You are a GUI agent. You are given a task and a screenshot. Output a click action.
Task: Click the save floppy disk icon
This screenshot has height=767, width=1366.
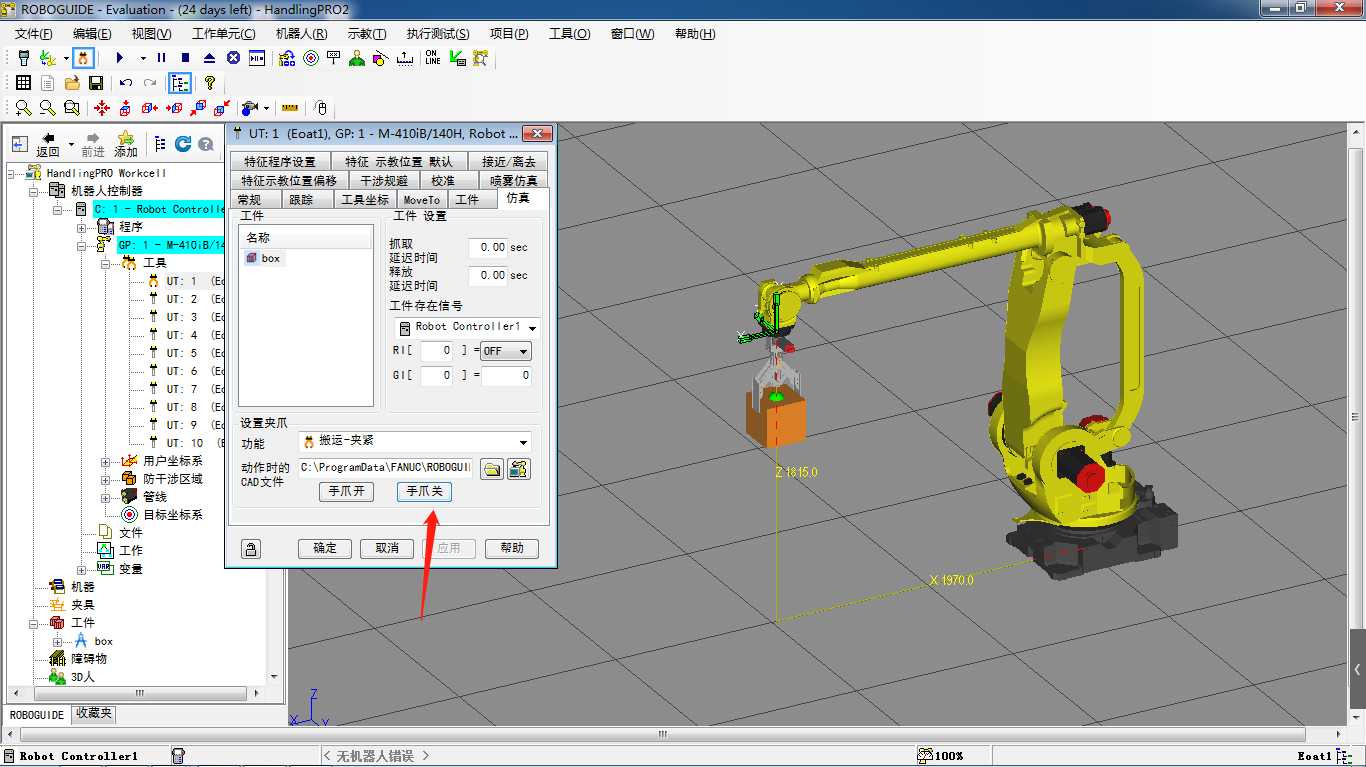[96, 83]
